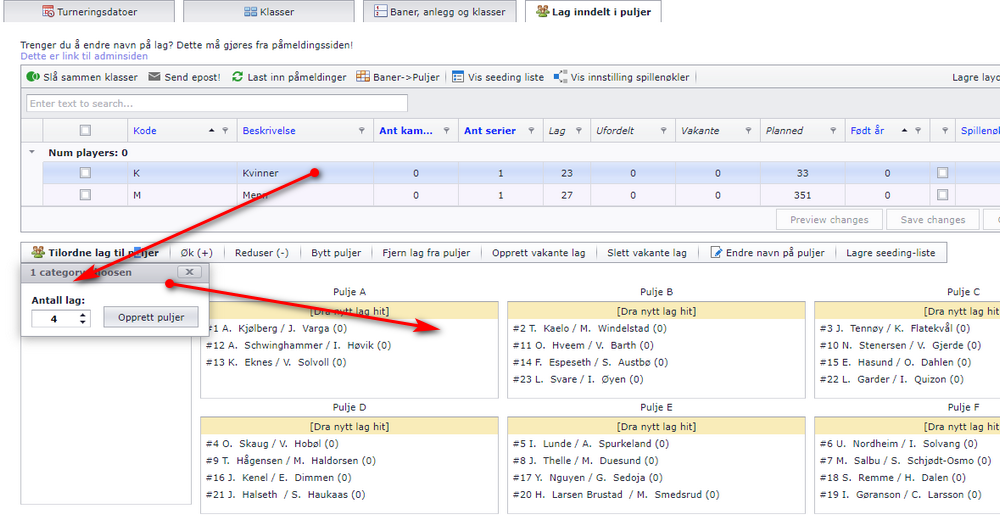Click the Endre navn på puljer pencil icon

pos(716,252)
